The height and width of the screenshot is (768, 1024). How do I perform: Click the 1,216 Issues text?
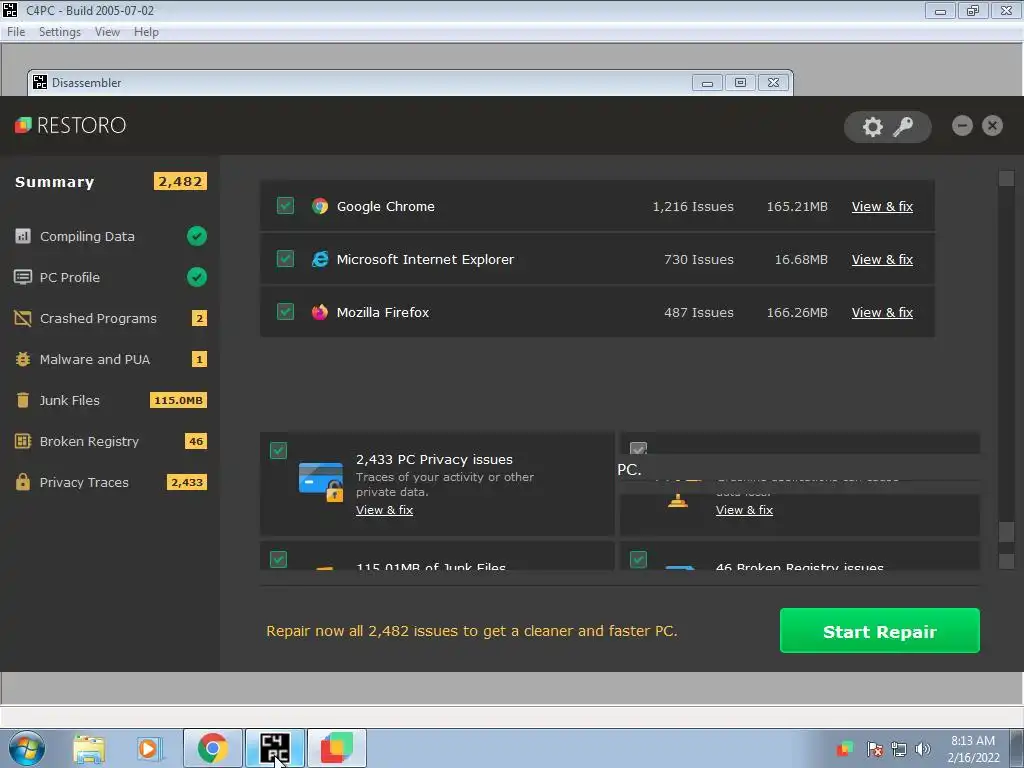point(693,206)
